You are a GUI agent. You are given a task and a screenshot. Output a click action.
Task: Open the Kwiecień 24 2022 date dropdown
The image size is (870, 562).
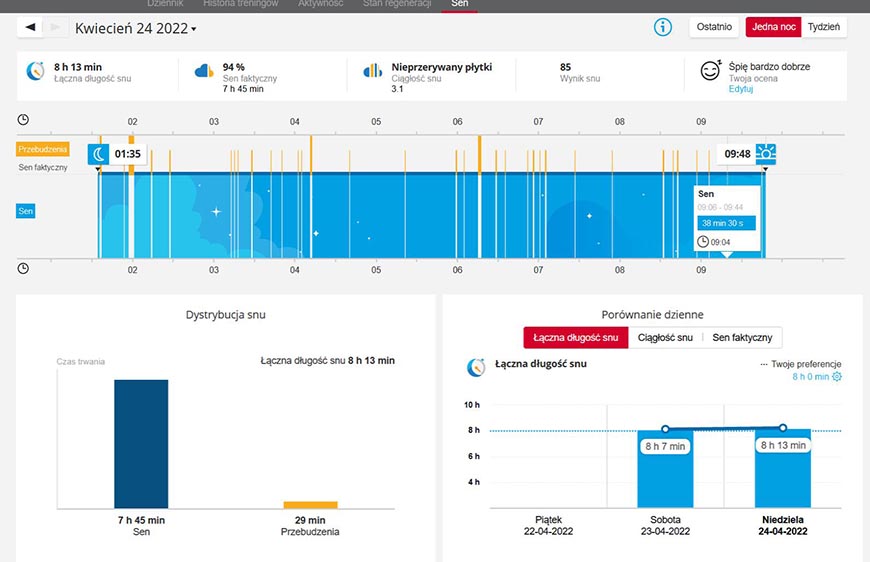[x=136, y=28]
